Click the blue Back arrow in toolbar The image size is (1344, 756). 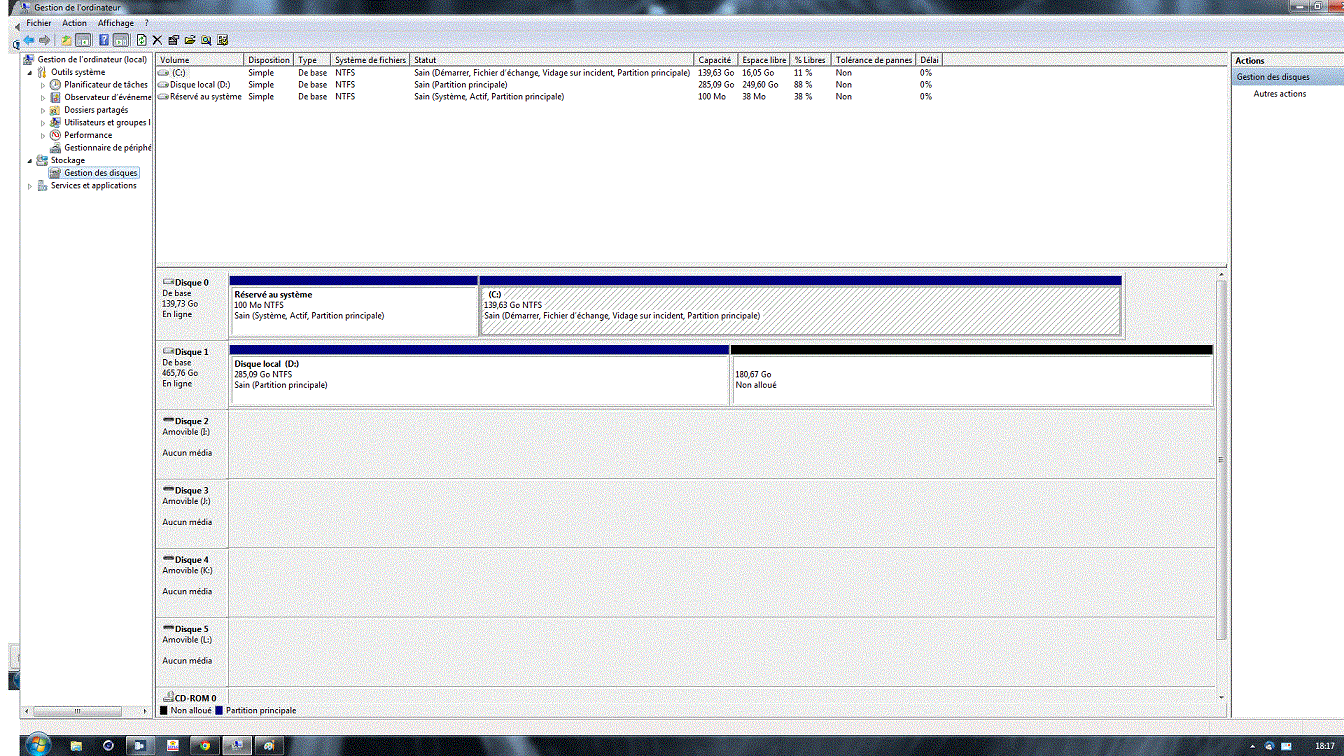[x=29, y=40]
